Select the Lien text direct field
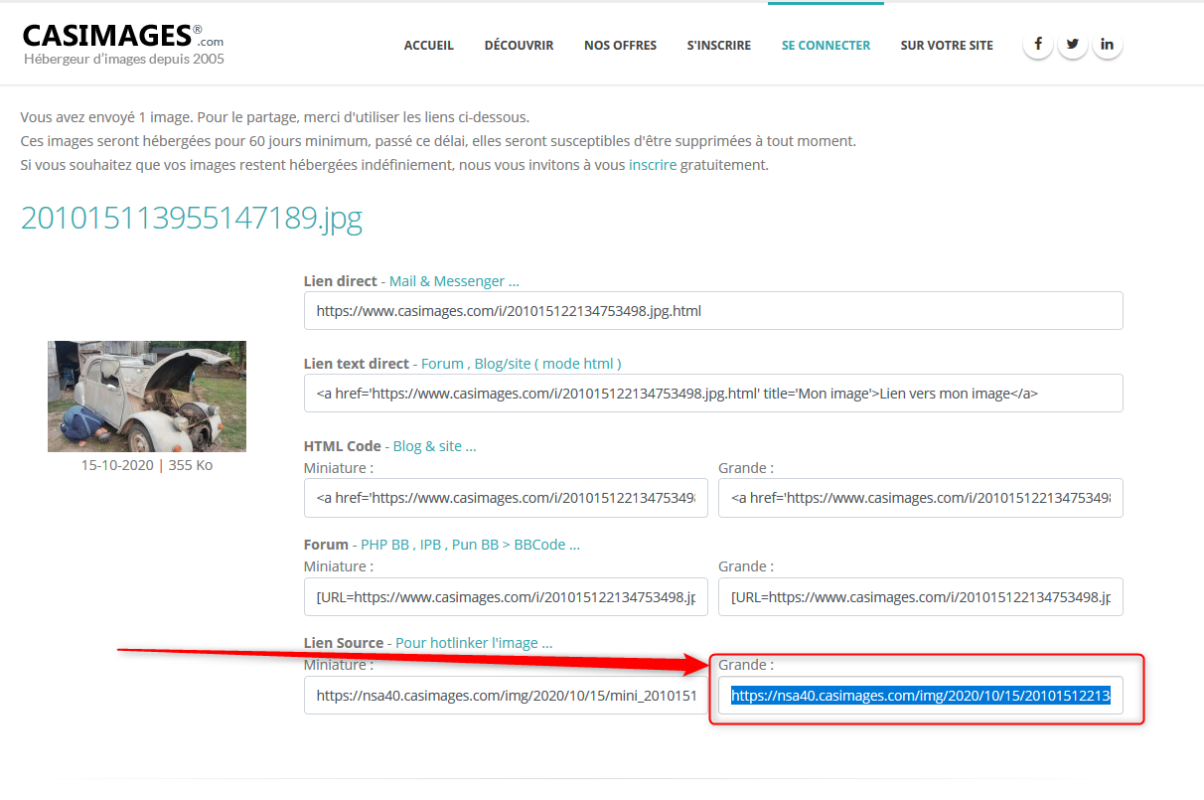The width and height of the screenshot is (1204, 800). (712, 394)
